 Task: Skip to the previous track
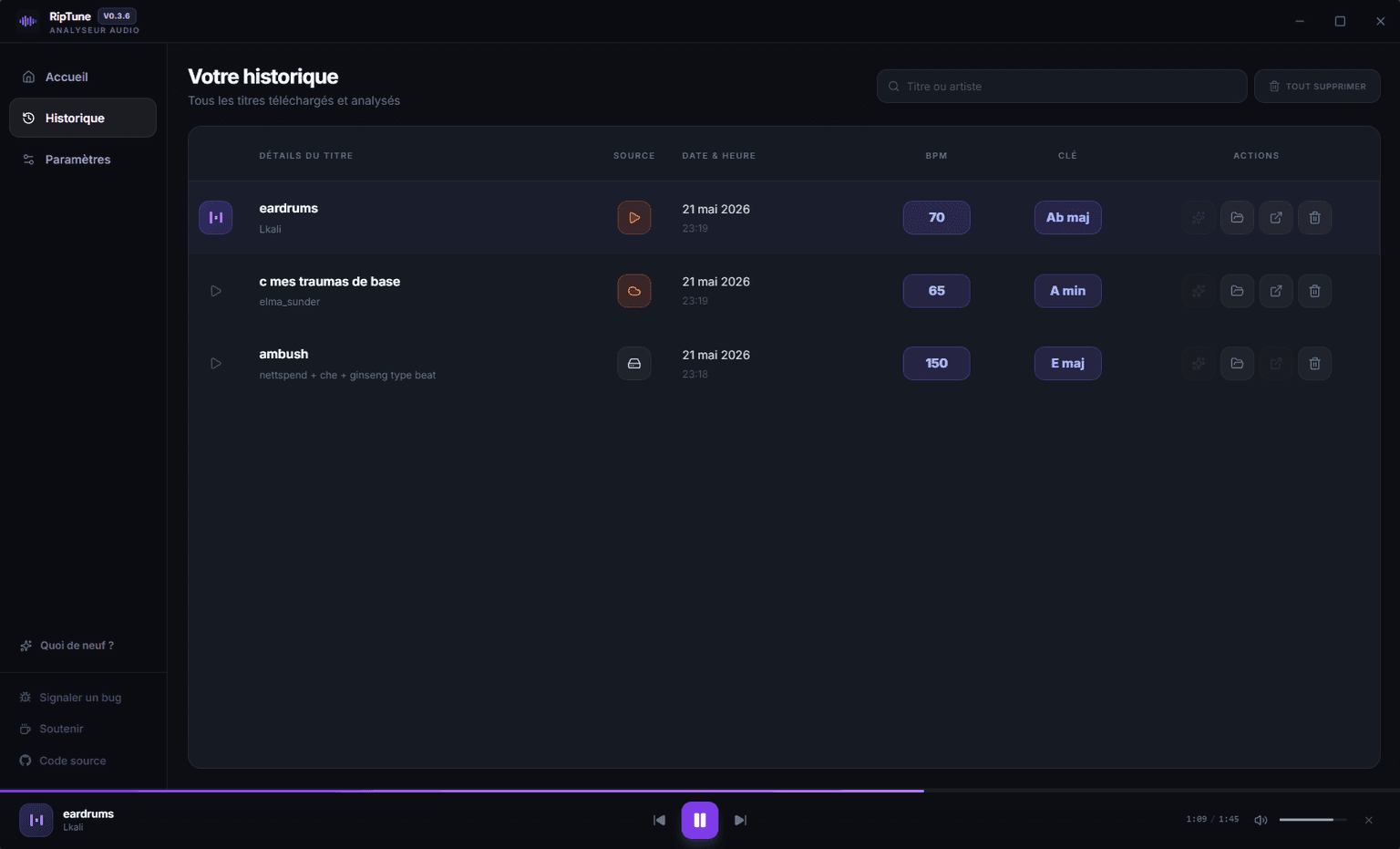[x=659, y=820]
